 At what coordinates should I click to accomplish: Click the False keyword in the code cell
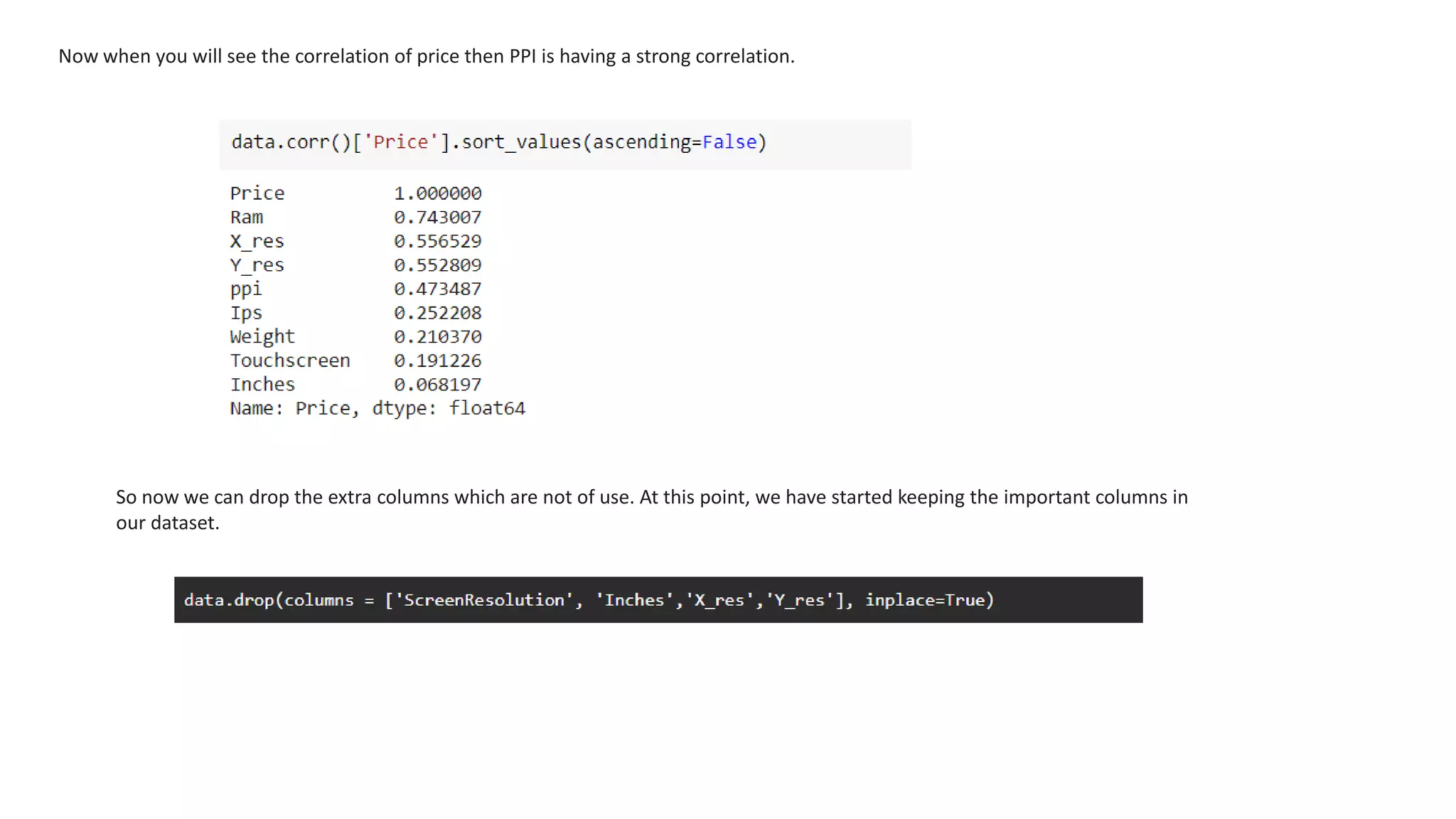coord(729,142)
